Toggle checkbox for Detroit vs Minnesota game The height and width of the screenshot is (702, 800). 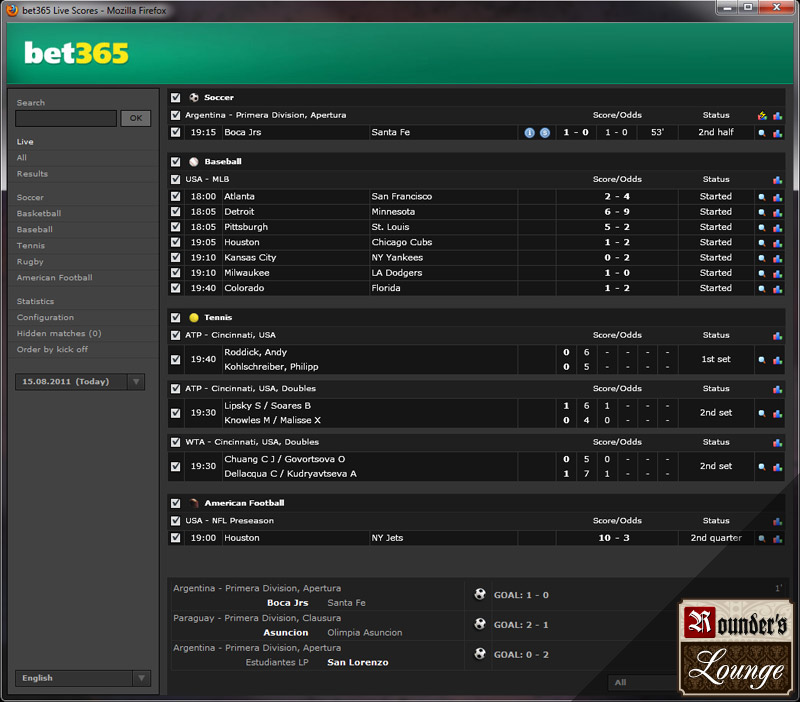click(x=176, y=211)
